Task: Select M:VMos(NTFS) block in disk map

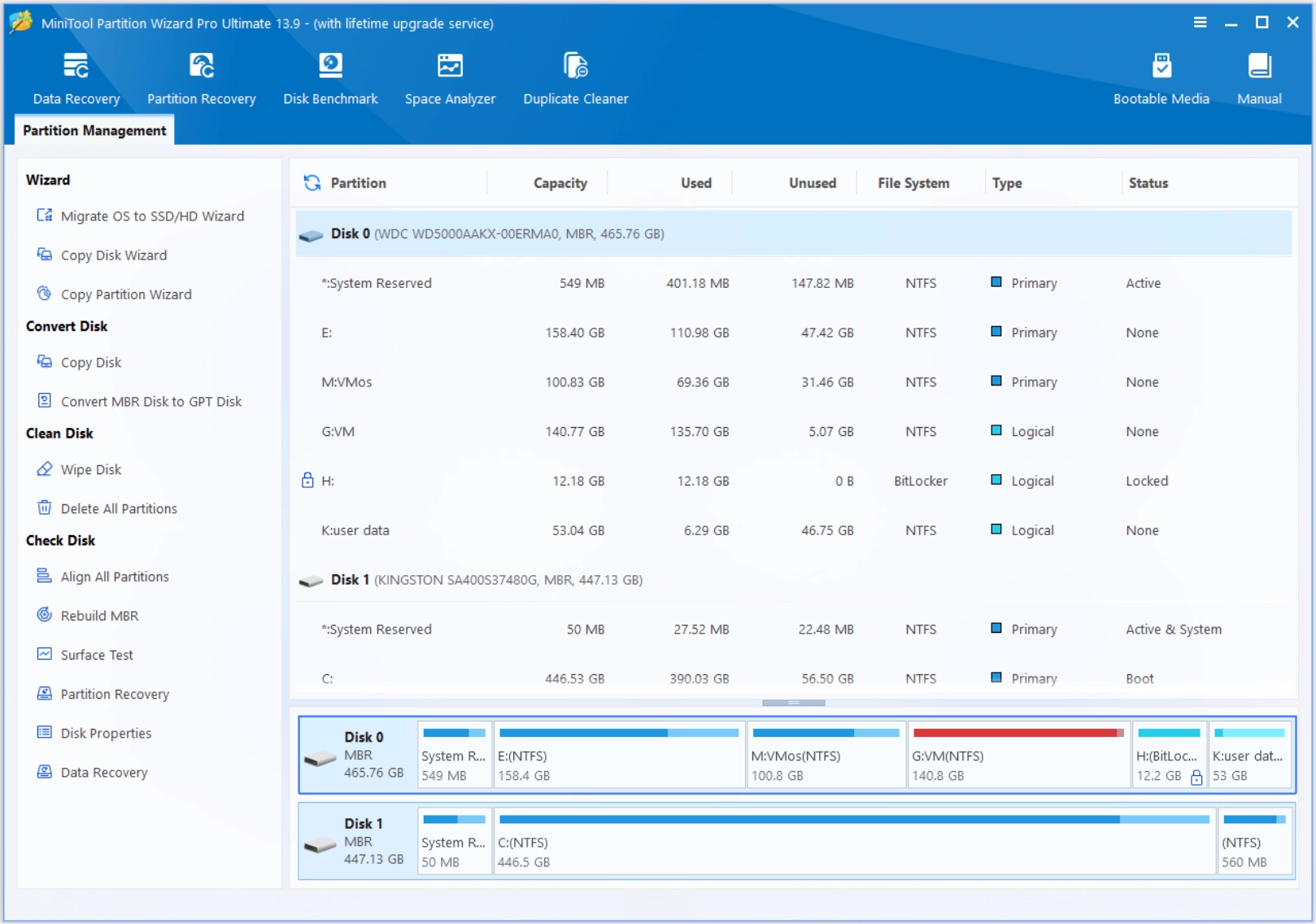Action: coord(826,755)
